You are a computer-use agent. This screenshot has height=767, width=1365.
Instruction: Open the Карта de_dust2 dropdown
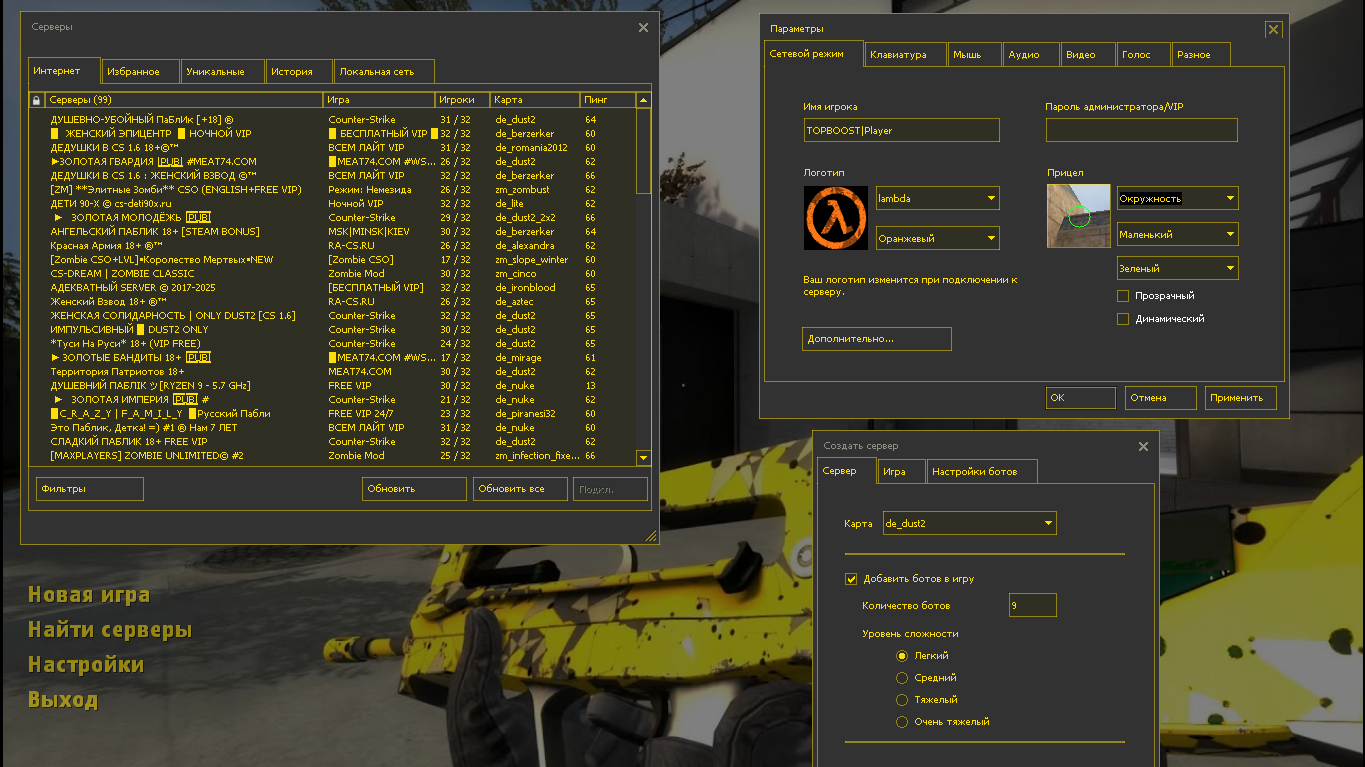[969, 523]
